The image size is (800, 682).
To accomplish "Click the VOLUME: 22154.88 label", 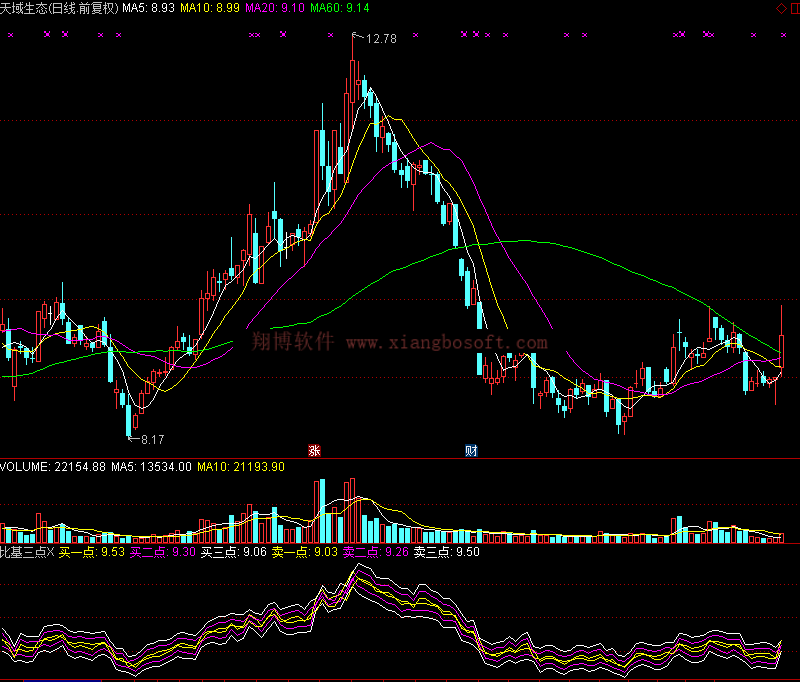I will point(53,467).
